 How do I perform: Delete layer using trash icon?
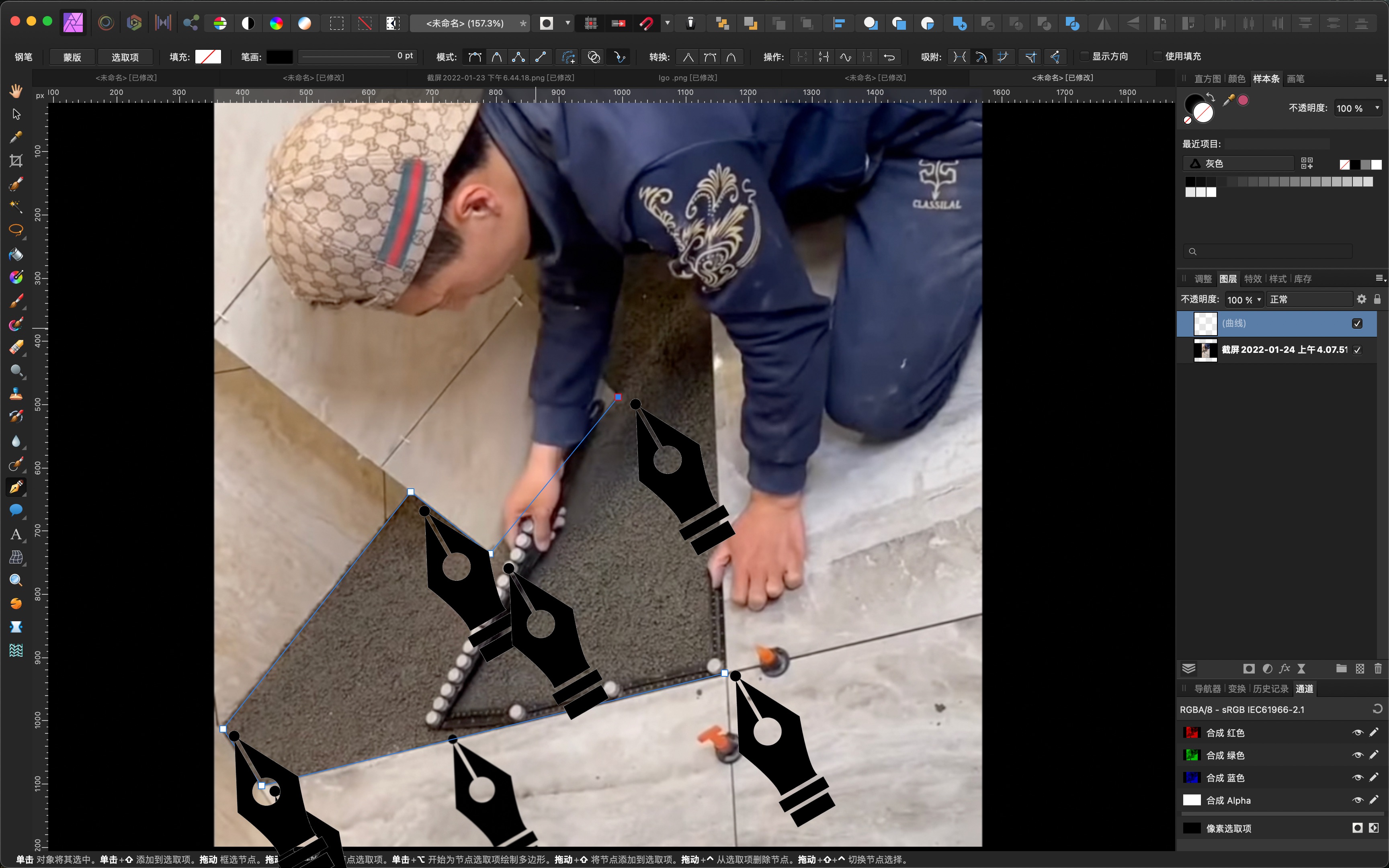coord(1377,668)
